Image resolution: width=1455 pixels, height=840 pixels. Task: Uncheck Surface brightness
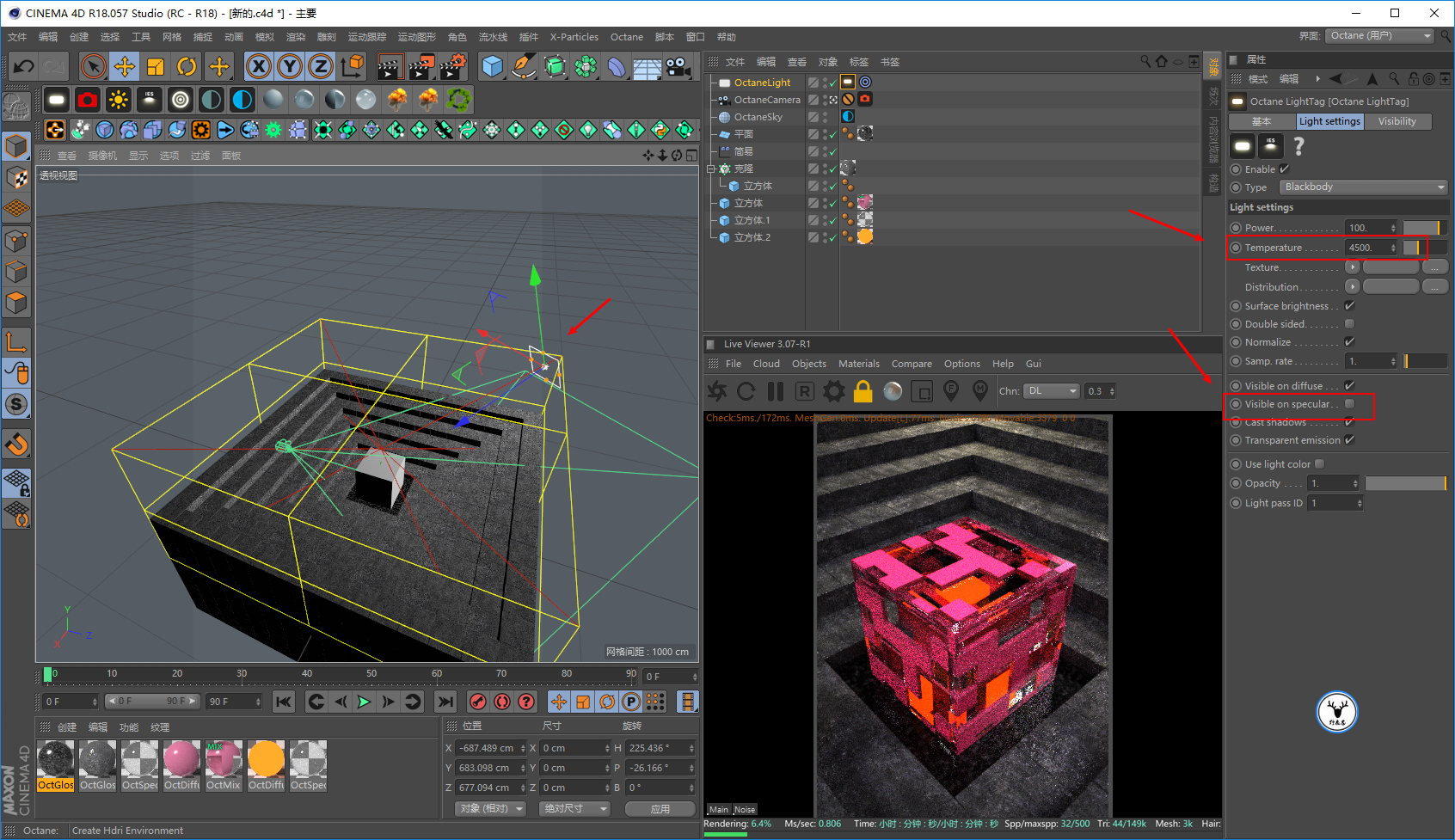point(1349,305)
